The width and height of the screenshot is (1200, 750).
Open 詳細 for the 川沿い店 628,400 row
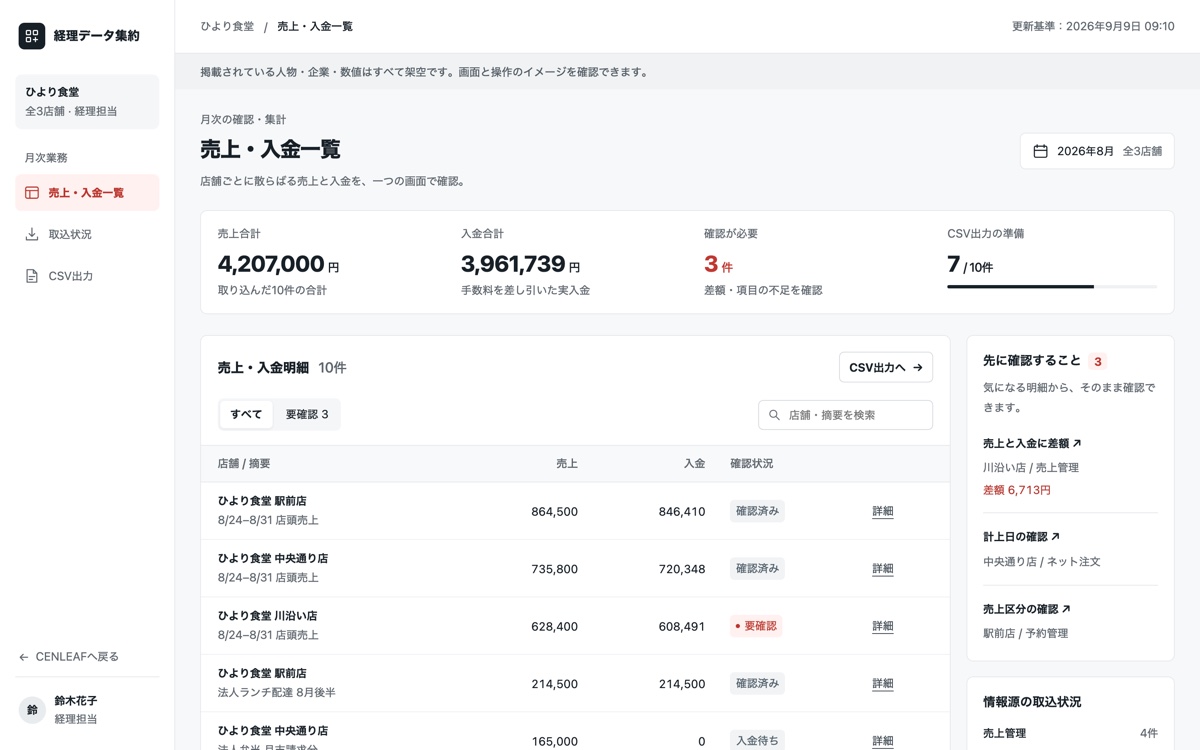click(x=883, y=626)
